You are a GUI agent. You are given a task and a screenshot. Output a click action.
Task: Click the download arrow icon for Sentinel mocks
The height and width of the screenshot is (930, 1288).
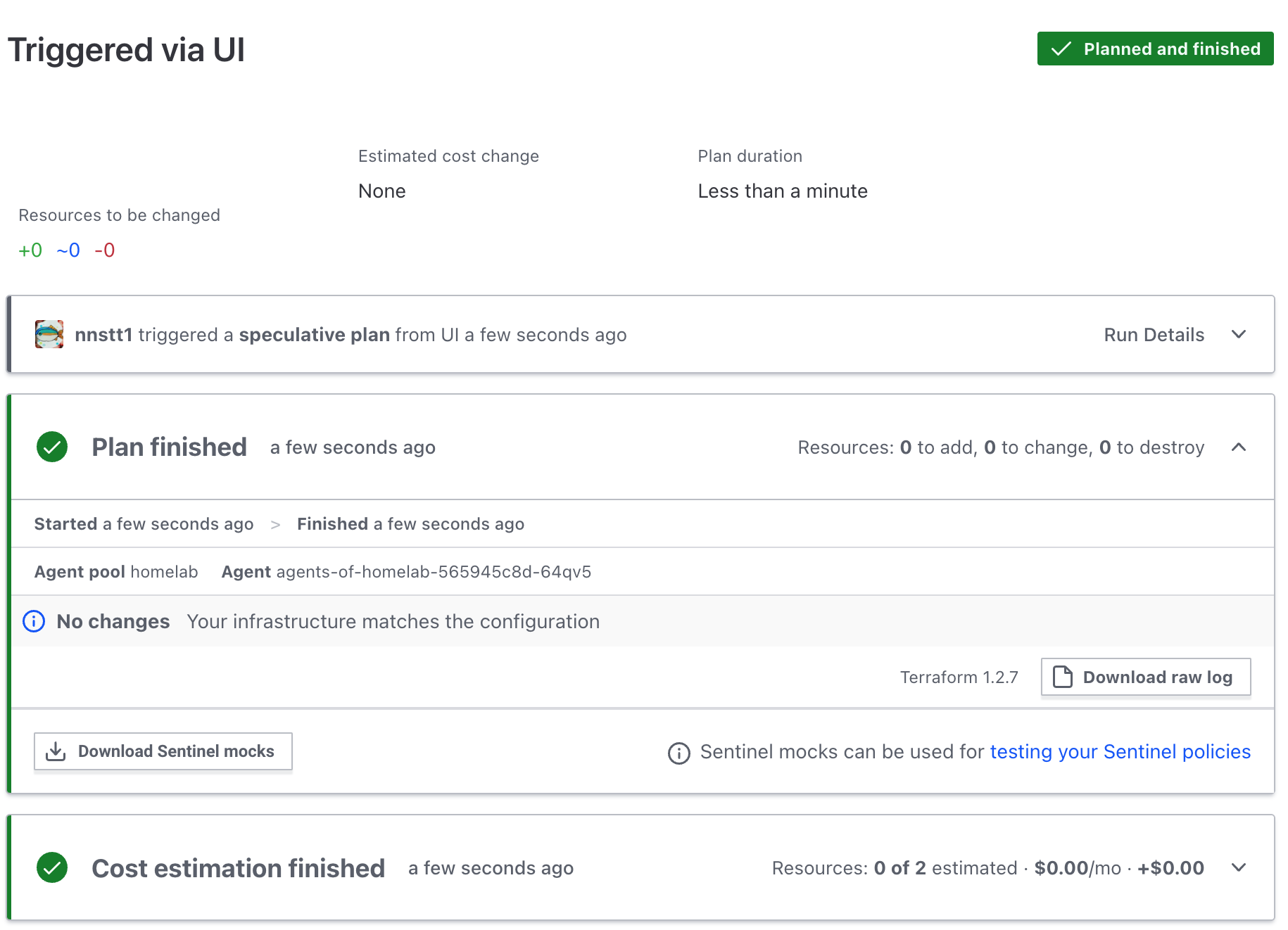56,752
